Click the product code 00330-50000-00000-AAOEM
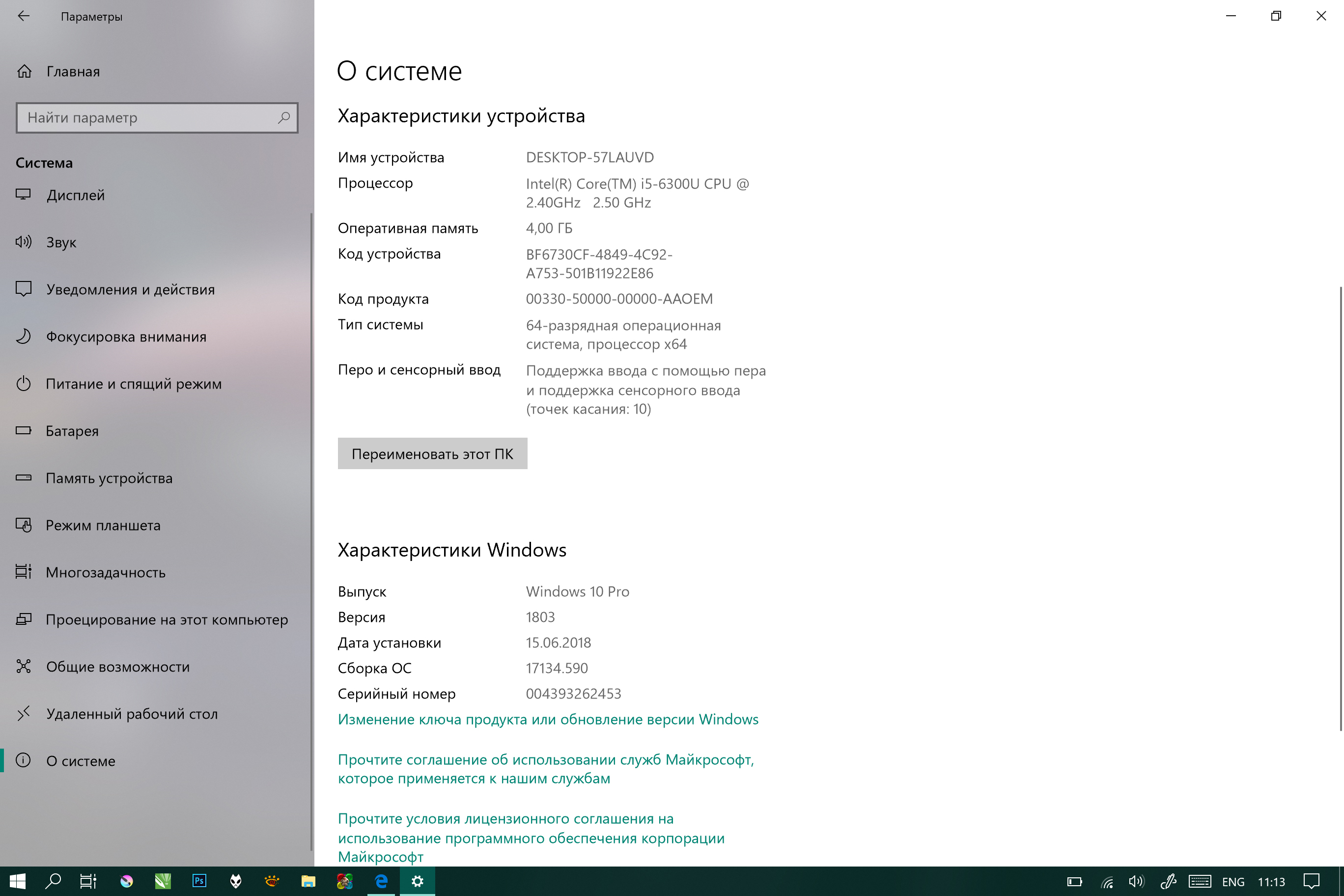1344x896 pixels. click(x=619, y=299)
